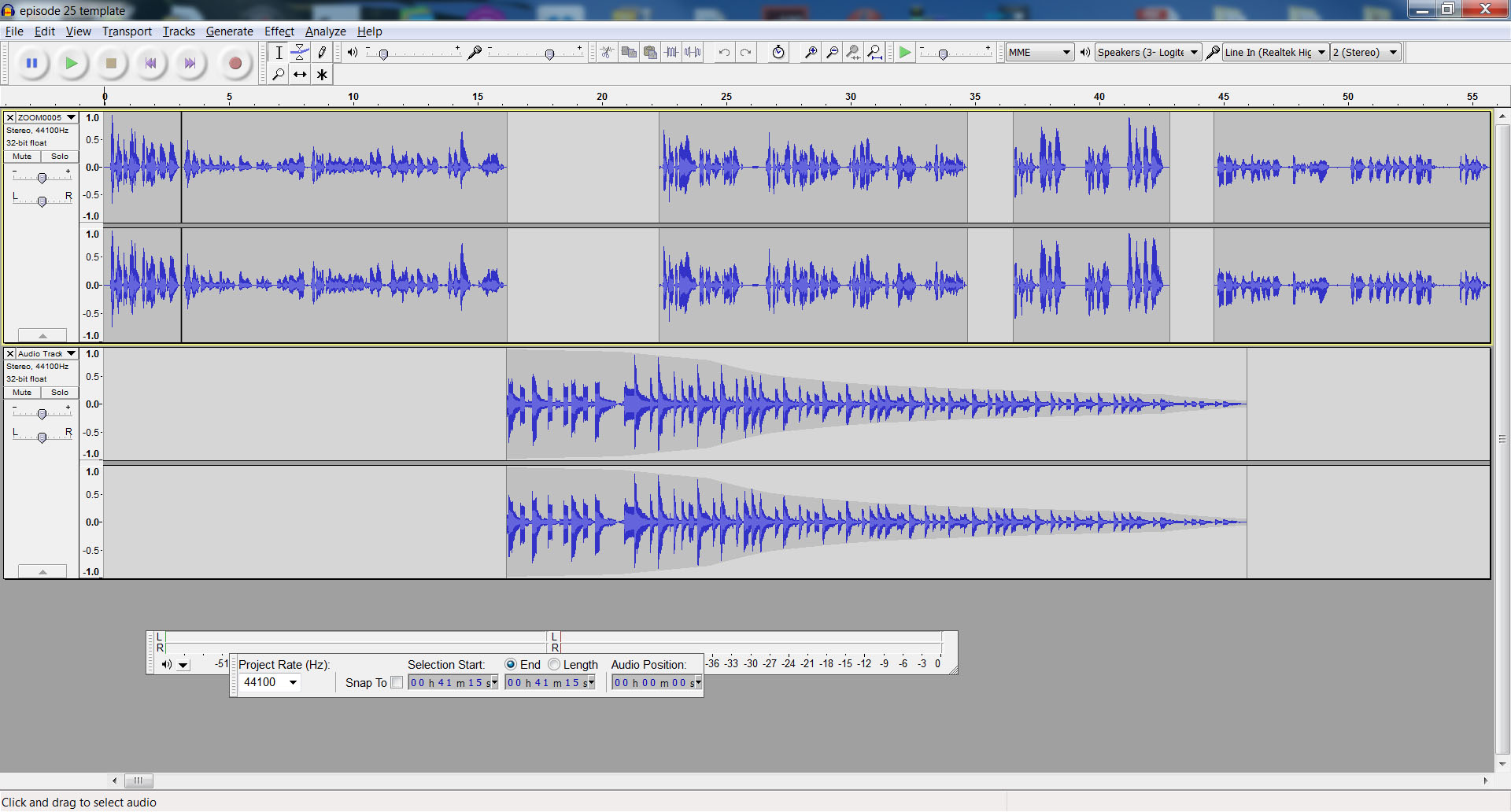Skip to start of project
Viewport: 1511px width, 812px height.
[150, 64]
